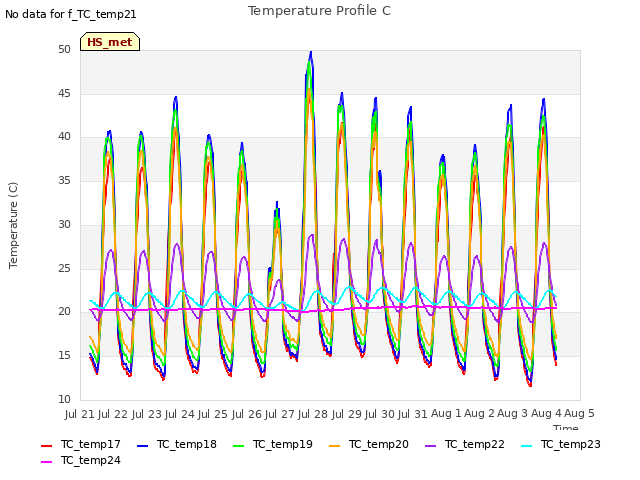Click the red TC_temp17 legend swatch
The height and width of the screenshot is (480, 640).
click(x=47, y=446)
